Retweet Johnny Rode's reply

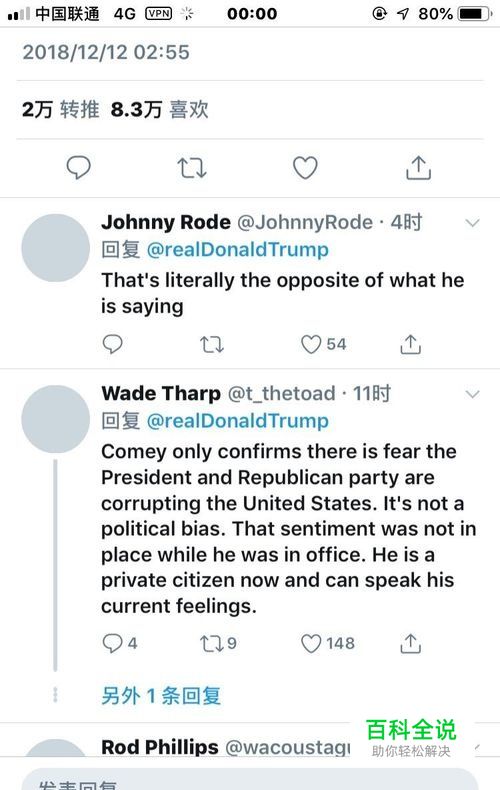point(212,345)
